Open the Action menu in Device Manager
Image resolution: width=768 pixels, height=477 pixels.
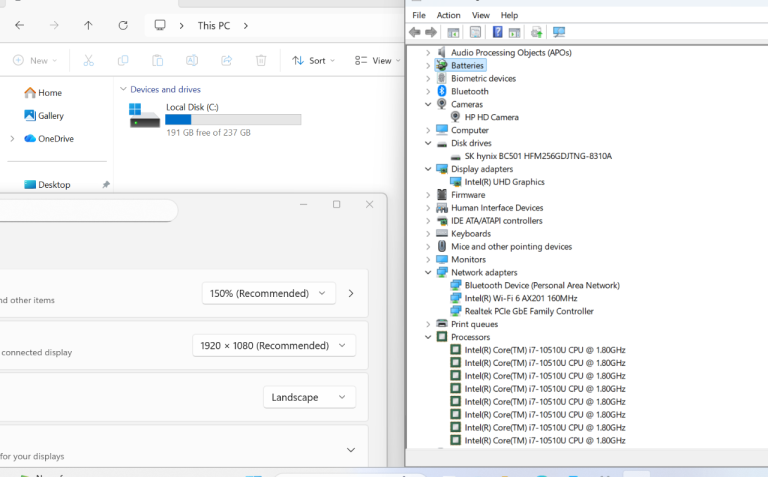click(x=448, y=15)
